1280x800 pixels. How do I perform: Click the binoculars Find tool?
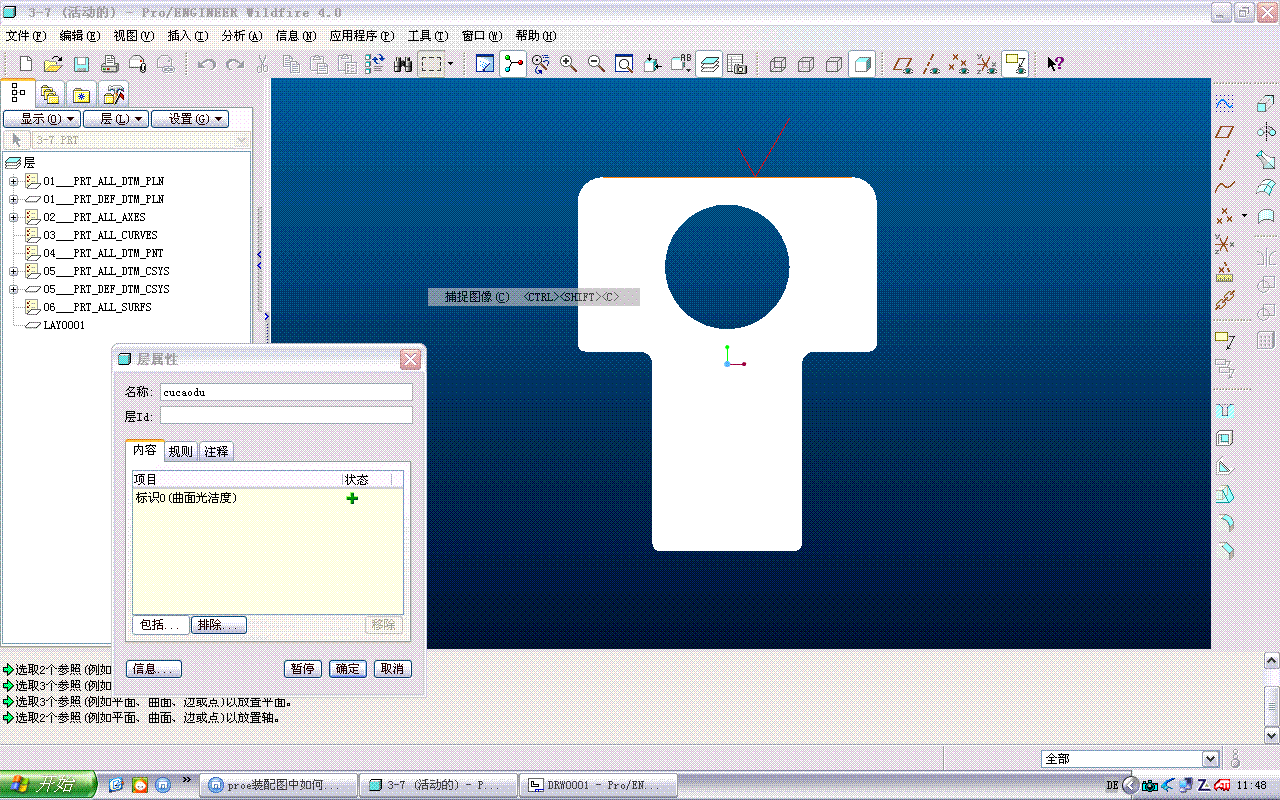pyautogui.click(x=403, y=64)
